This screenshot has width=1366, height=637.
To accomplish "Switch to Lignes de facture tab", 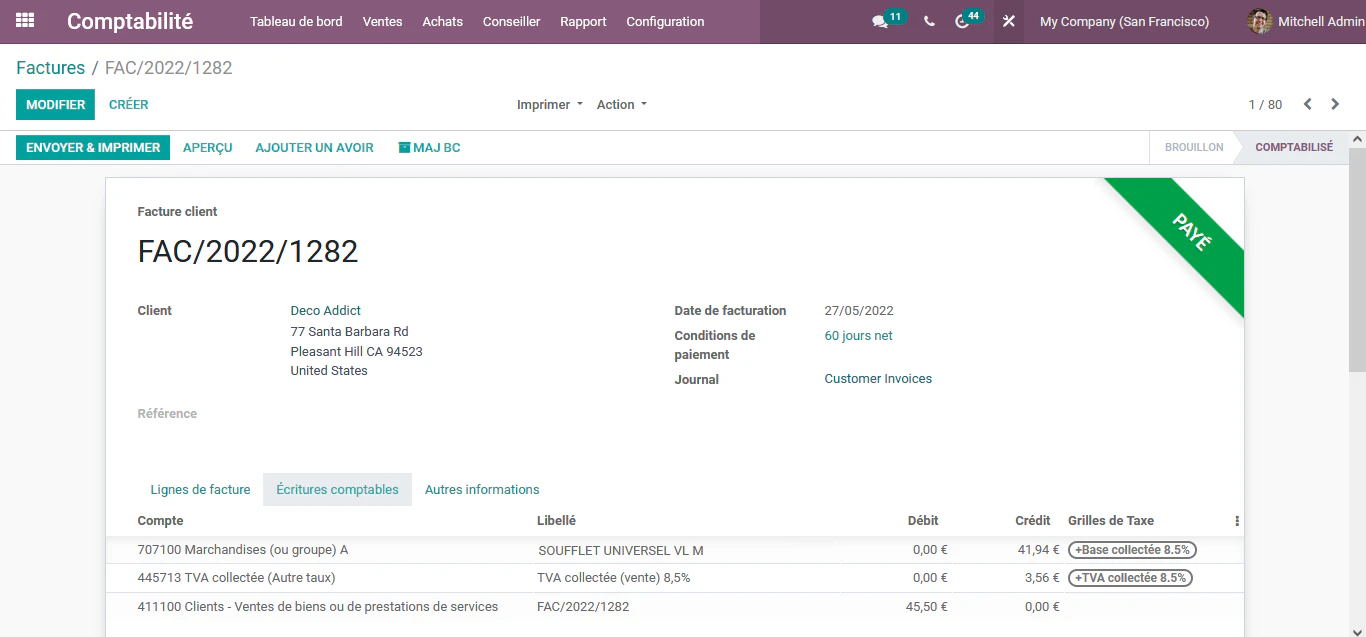I will tap(200, 489).
